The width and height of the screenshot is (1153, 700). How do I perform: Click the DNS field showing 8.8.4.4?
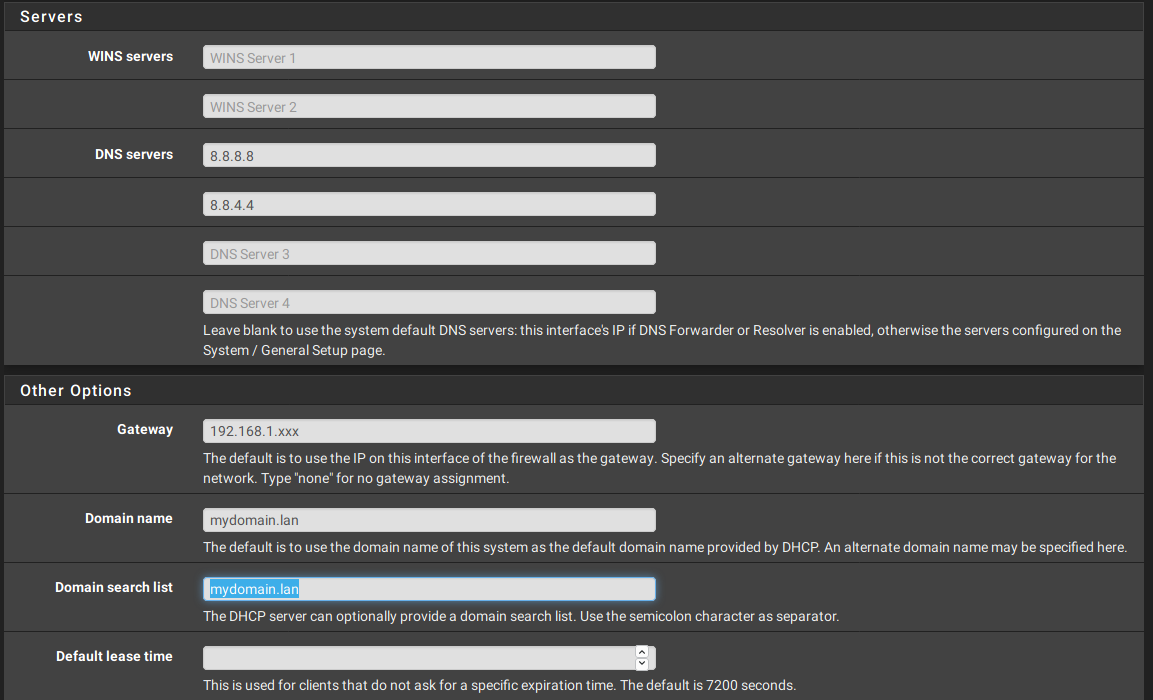[429, 204]
